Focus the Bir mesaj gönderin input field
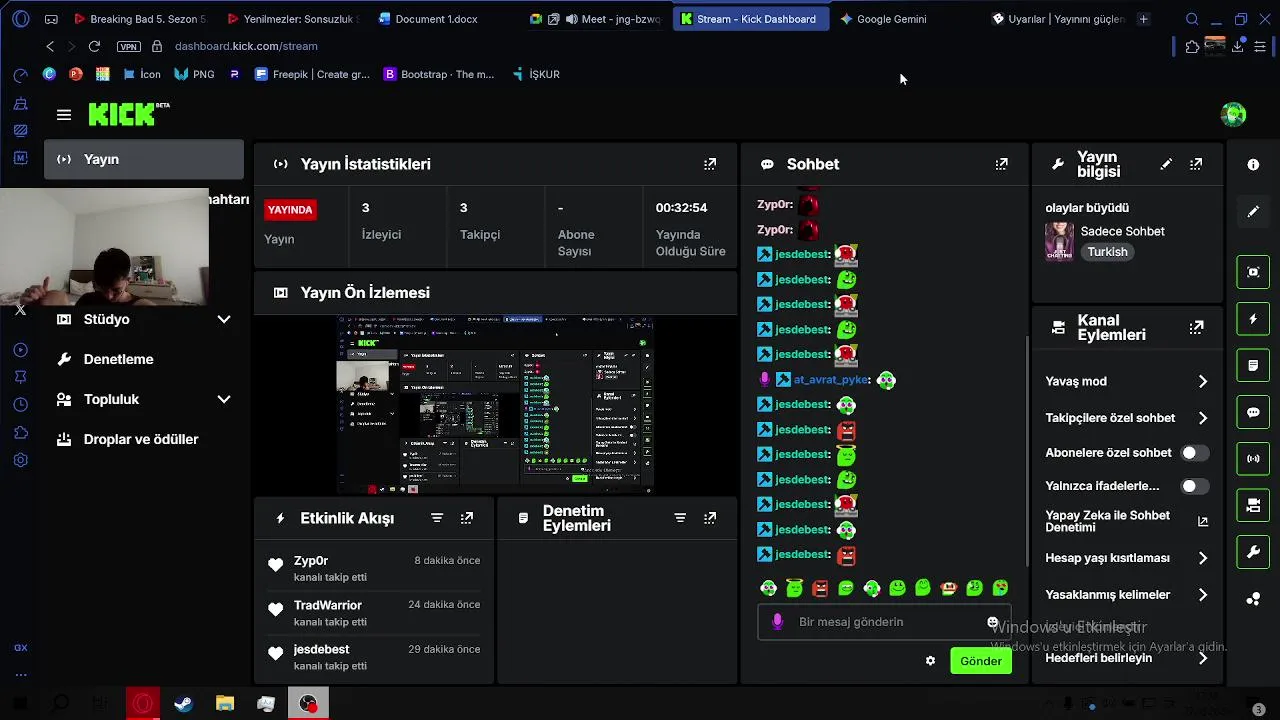This screenshot has height=720, width=1280. tap(884, 622)
